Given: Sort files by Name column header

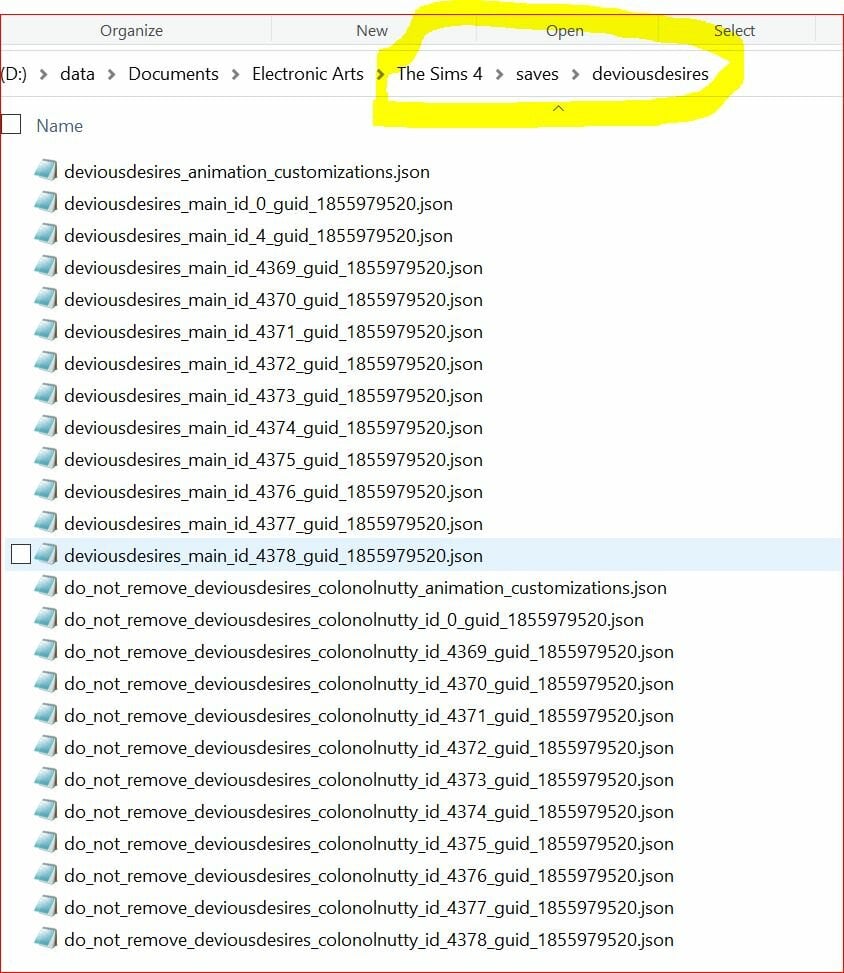Looking at the screenshot, I should pyautogui.click(x=60, y=125).
